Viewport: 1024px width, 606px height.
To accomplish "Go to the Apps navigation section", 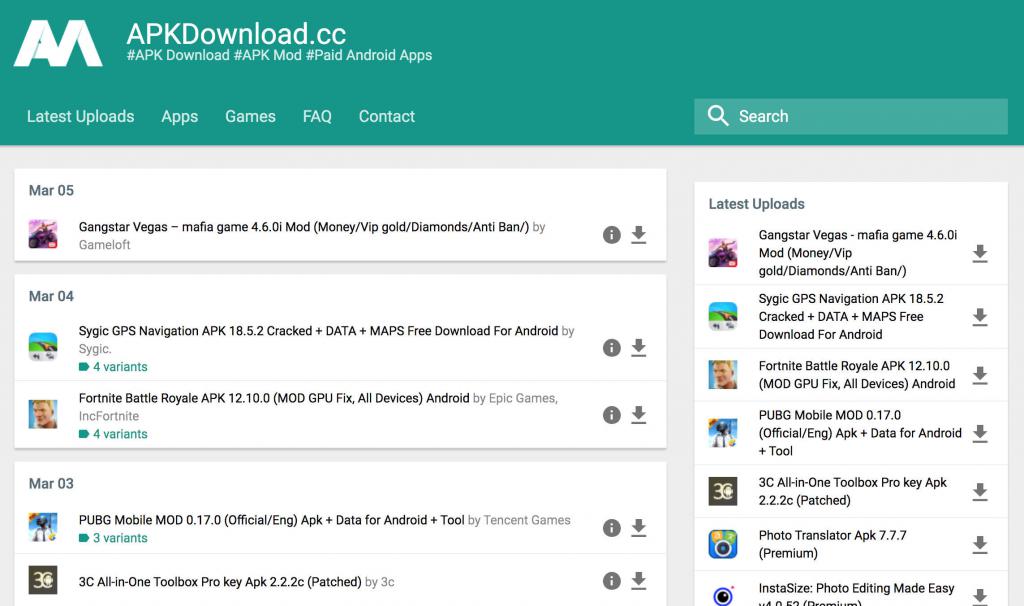I will (180, 116).
